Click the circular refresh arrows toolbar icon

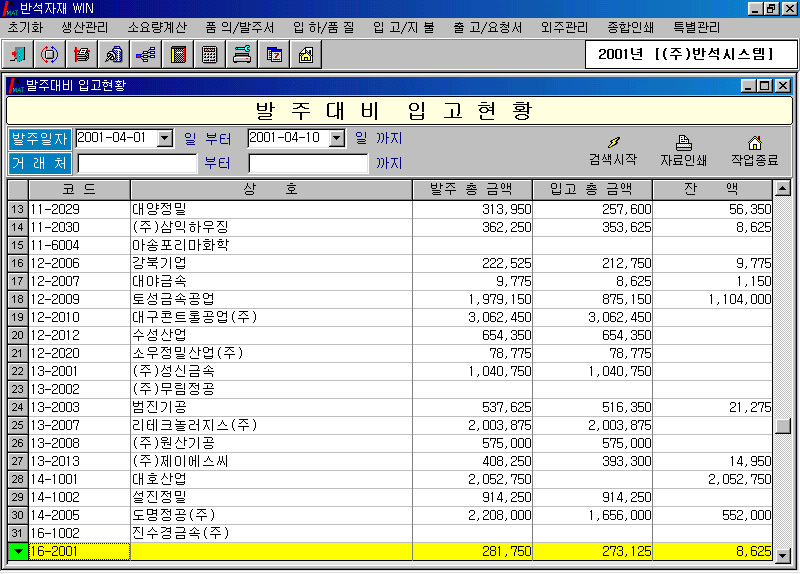click(49, 54)
